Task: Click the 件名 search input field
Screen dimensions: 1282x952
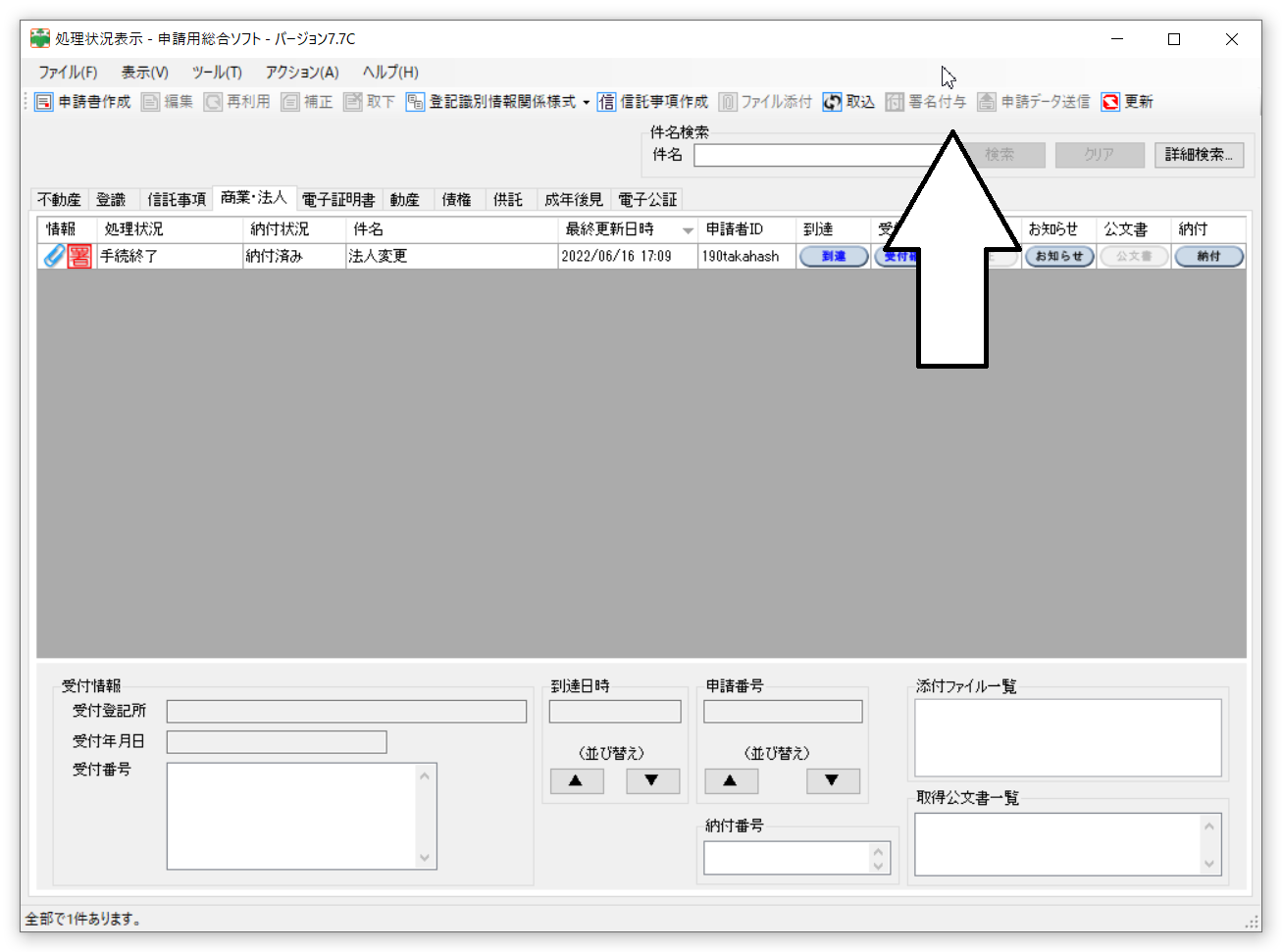Action: tap(814, 155)
